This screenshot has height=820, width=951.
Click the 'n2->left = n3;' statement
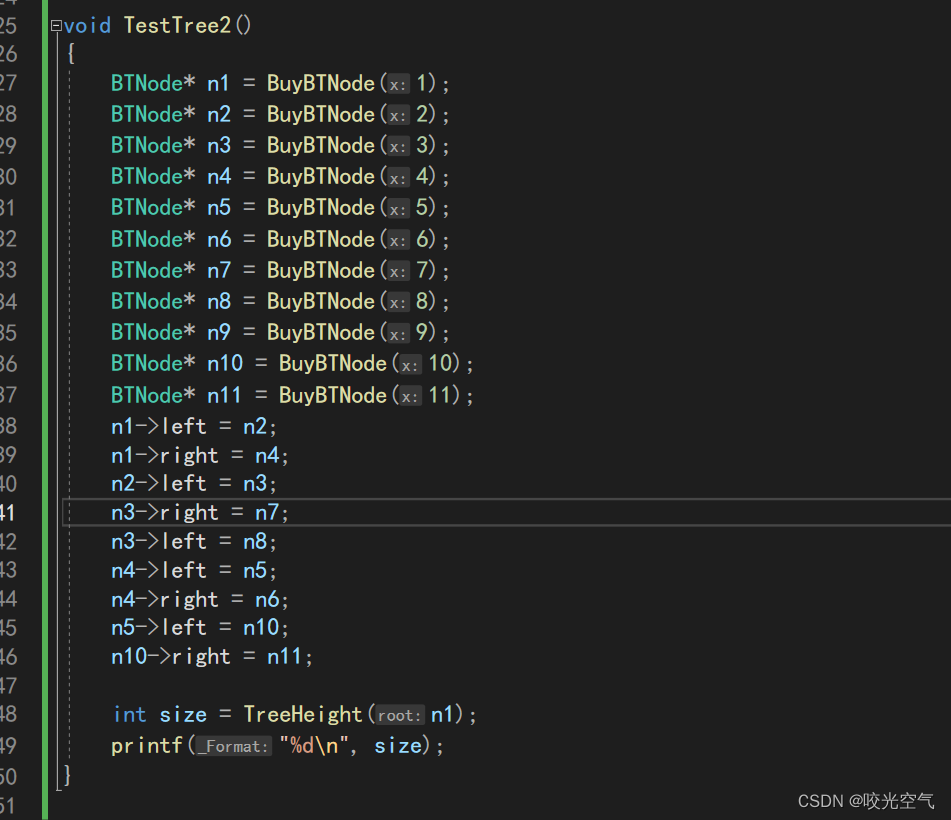(x=193, y=483)
